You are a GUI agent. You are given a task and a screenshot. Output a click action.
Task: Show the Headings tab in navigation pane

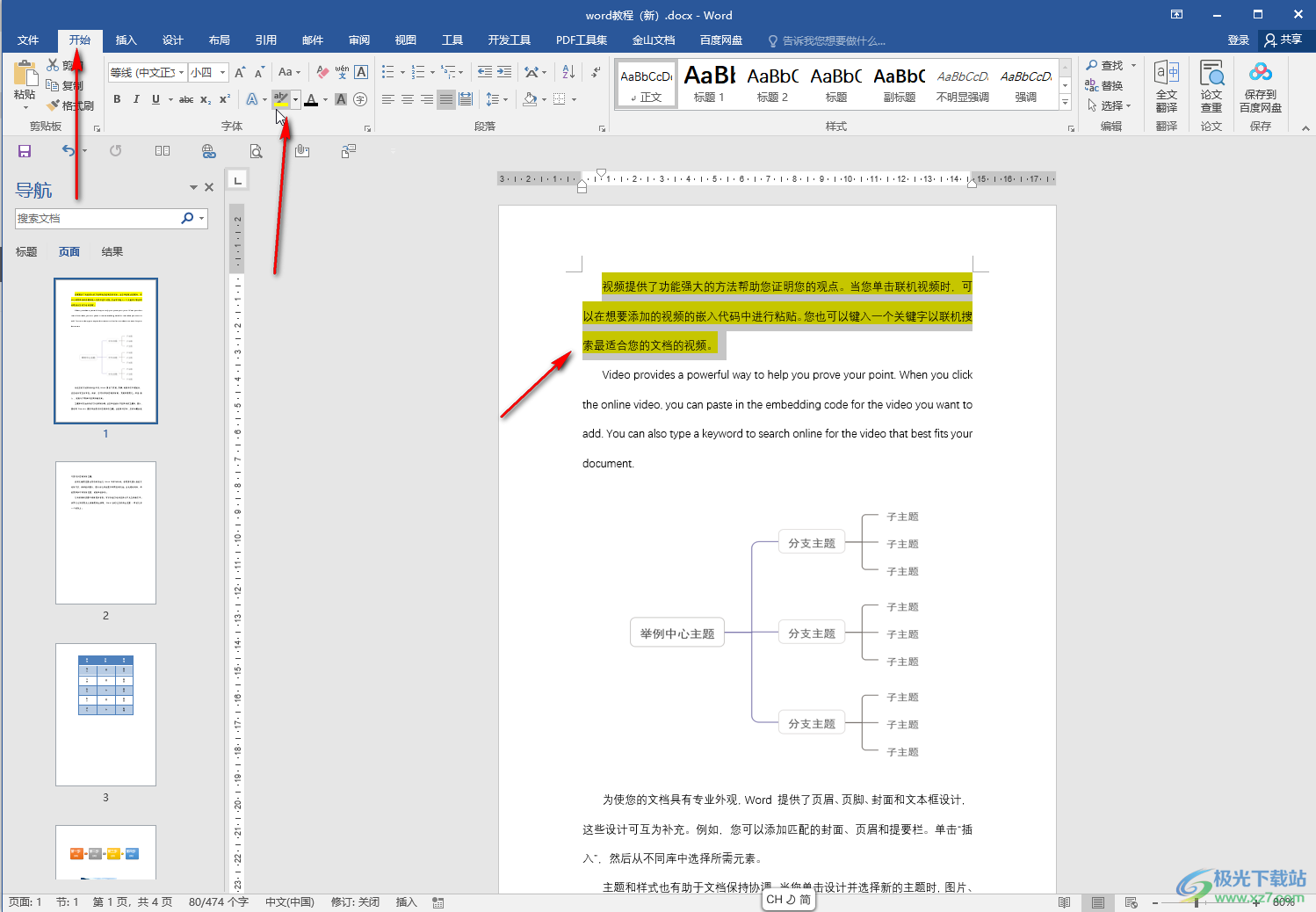[x=26, y=252]
